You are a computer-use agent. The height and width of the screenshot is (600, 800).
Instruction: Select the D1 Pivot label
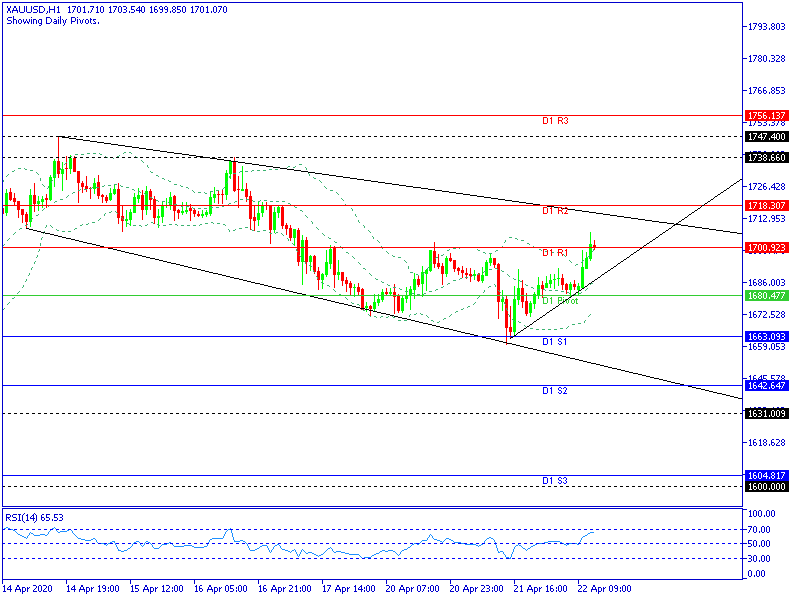pyautogui.click(x=560, y=300)
